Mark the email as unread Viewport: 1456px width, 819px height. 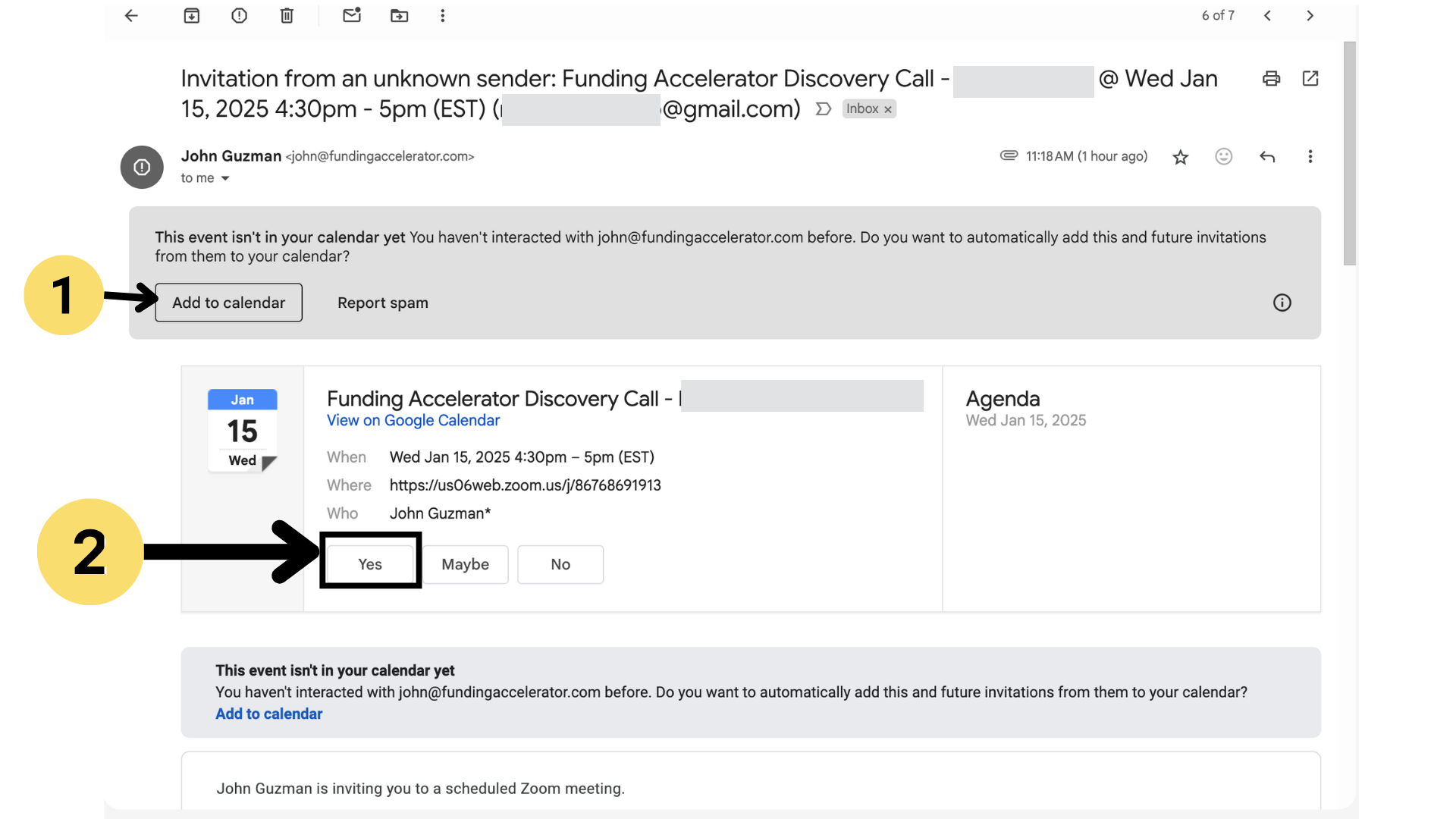point(351,16)
